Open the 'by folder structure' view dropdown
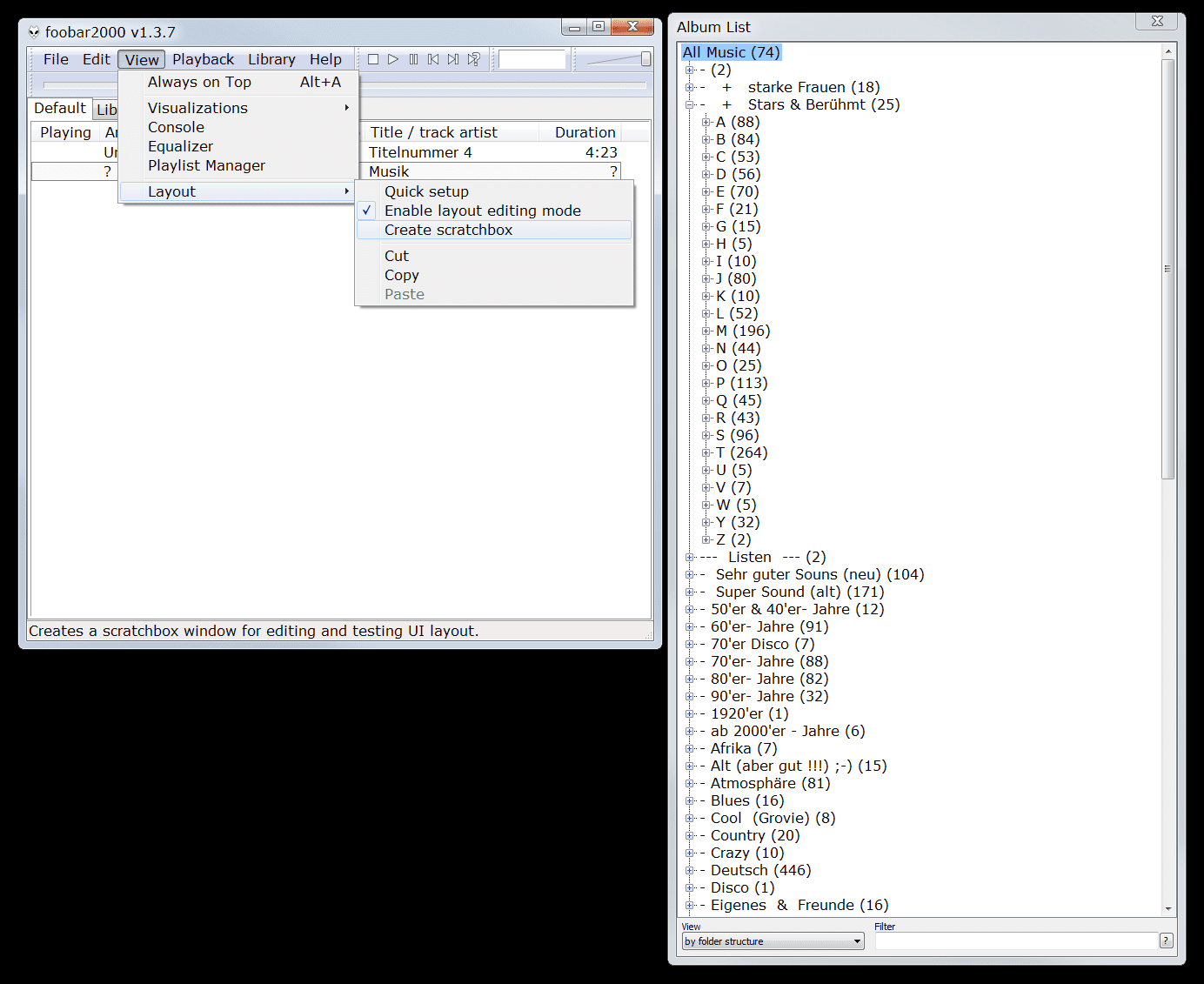The image size is (1204, 984). tap(773, 941)
